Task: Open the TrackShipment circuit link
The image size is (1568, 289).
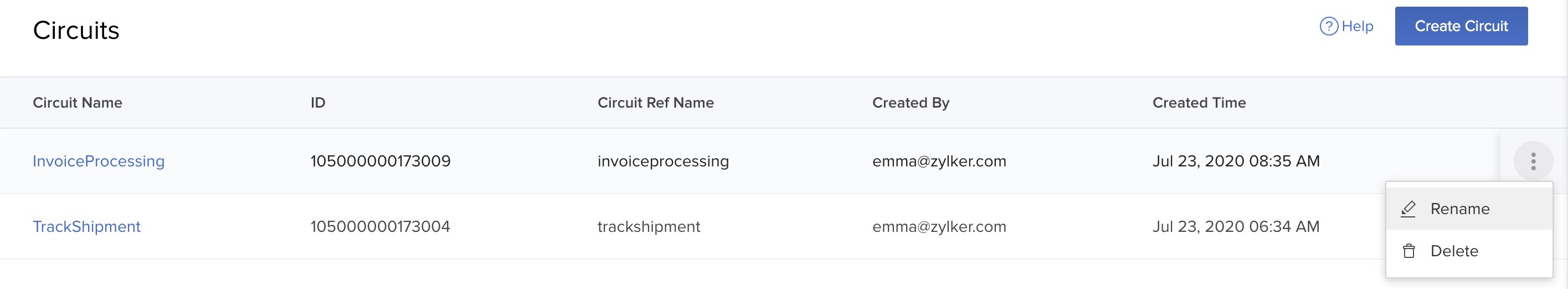Action: [86, 227]
